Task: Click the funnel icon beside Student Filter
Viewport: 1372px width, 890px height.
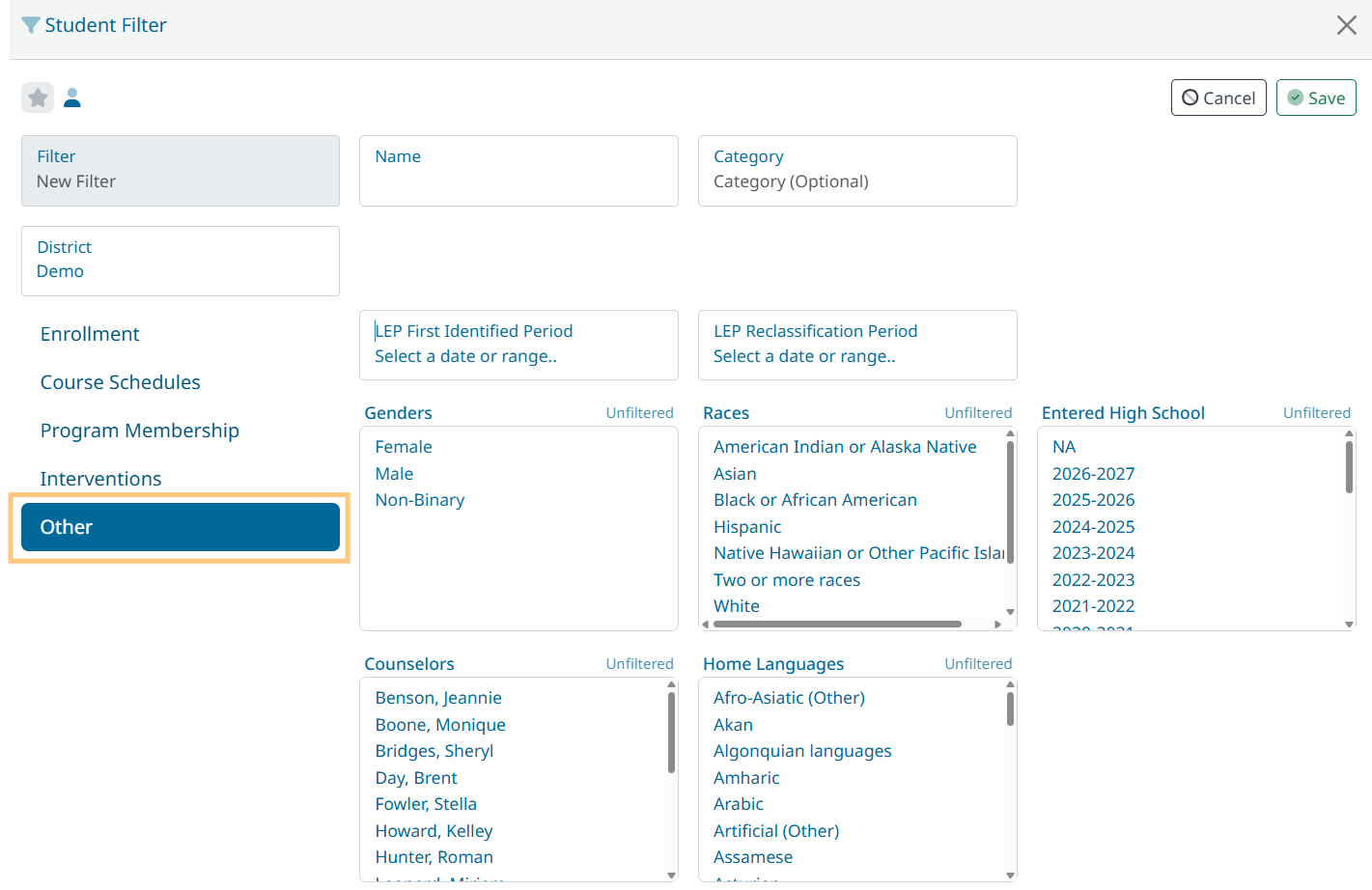Action: tap(31, 25)
